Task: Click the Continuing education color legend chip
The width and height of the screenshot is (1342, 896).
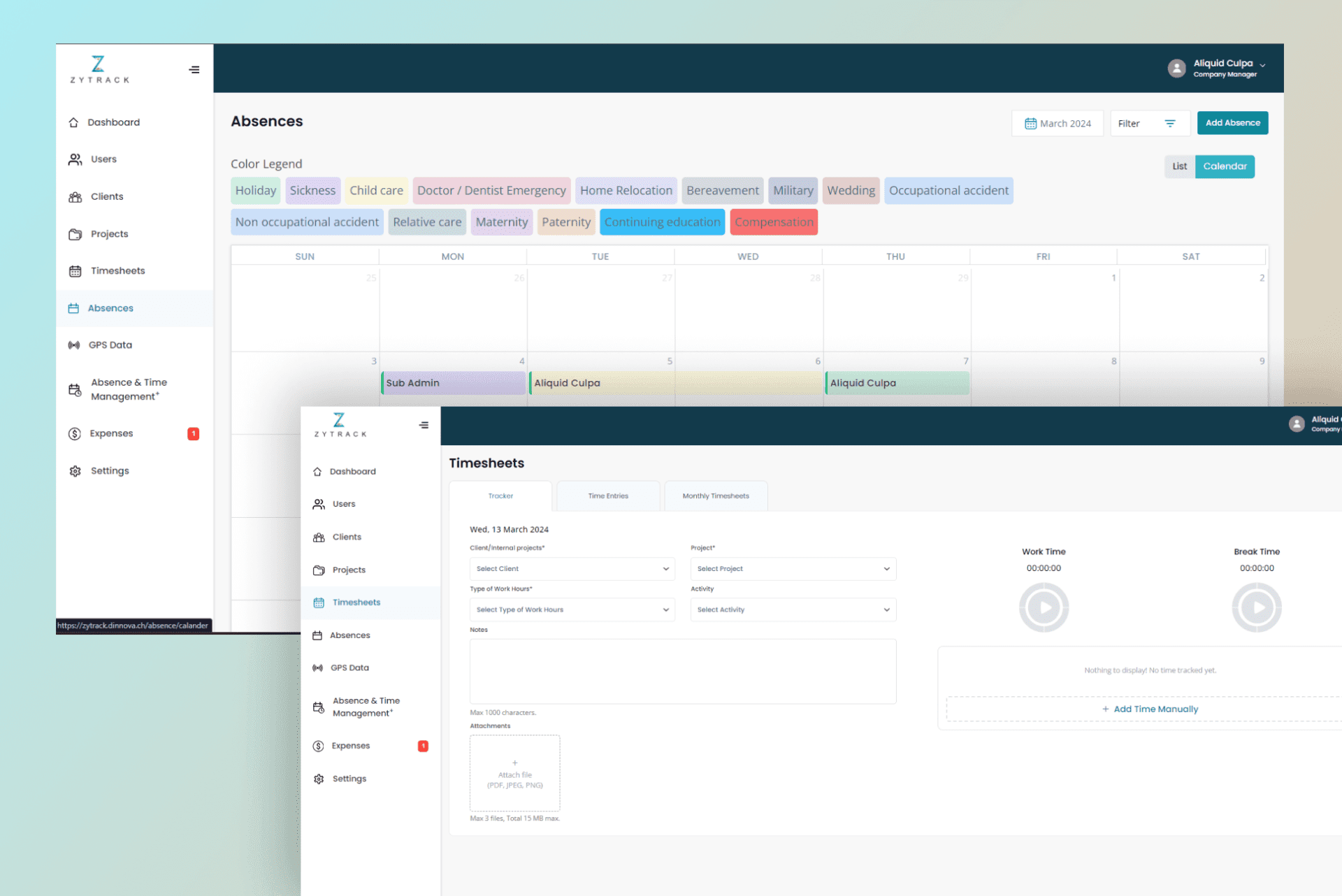Action: [662, 222]
